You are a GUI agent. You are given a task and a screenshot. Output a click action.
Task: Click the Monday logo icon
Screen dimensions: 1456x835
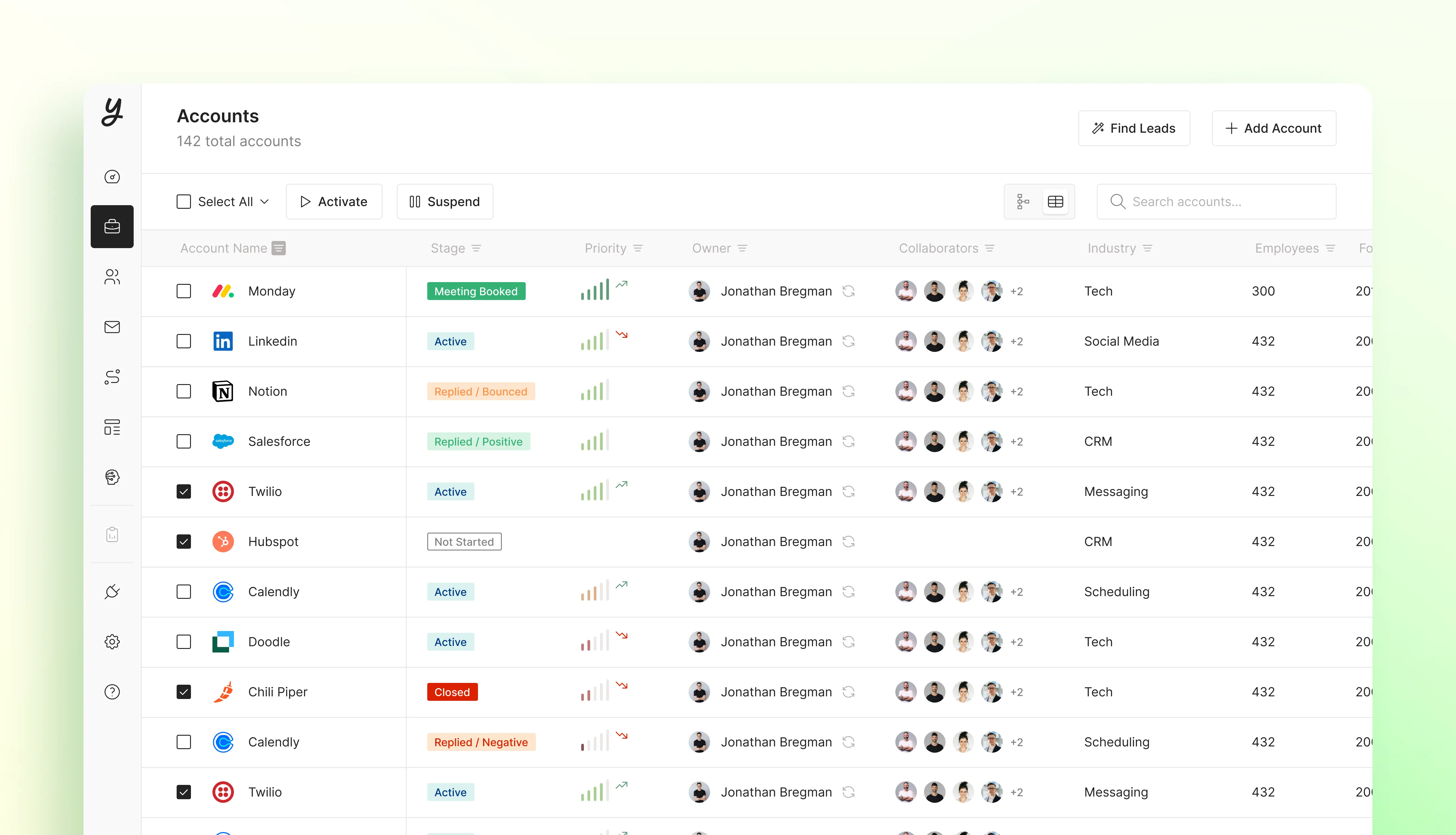click(223, 291)
